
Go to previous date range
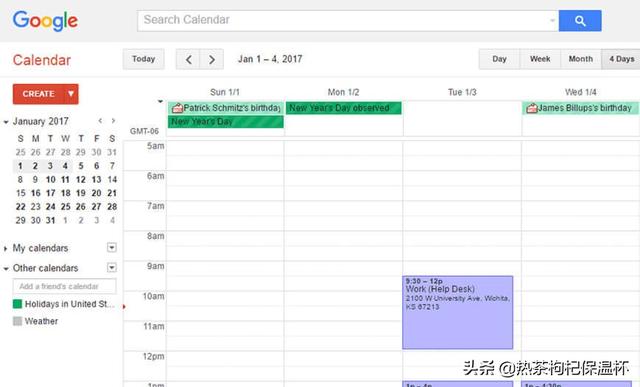click(x=188, y=60)
